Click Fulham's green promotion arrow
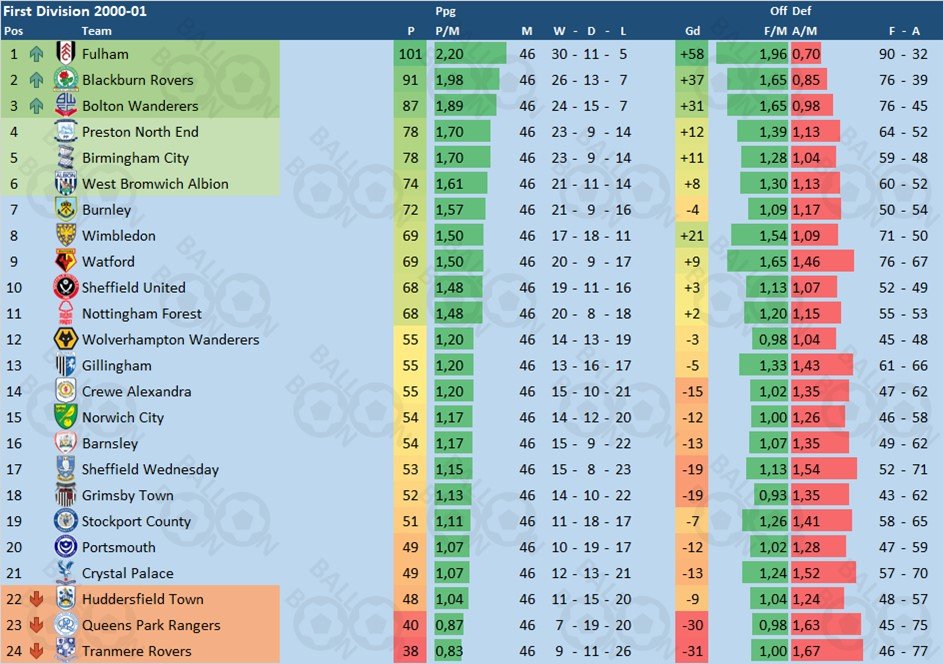The width and height of the screenshot is (943, 664). (36, 54)
